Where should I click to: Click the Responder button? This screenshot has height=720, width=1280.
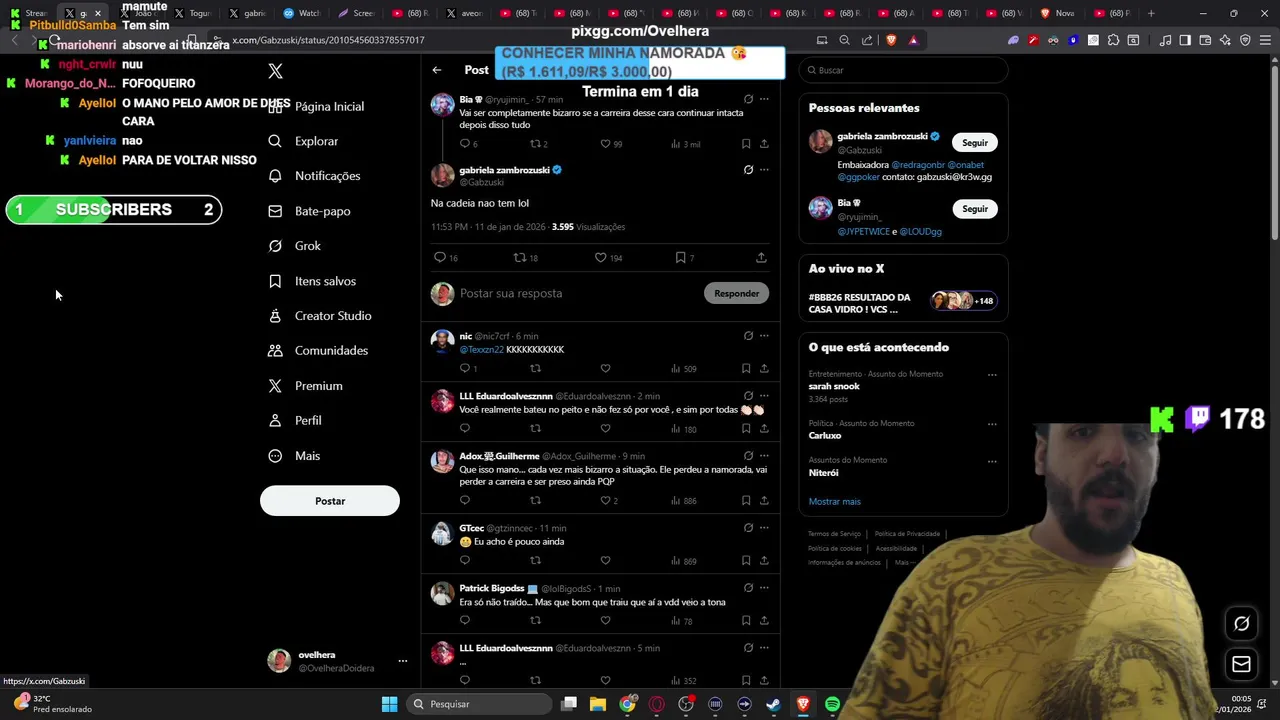click(737, 293)
